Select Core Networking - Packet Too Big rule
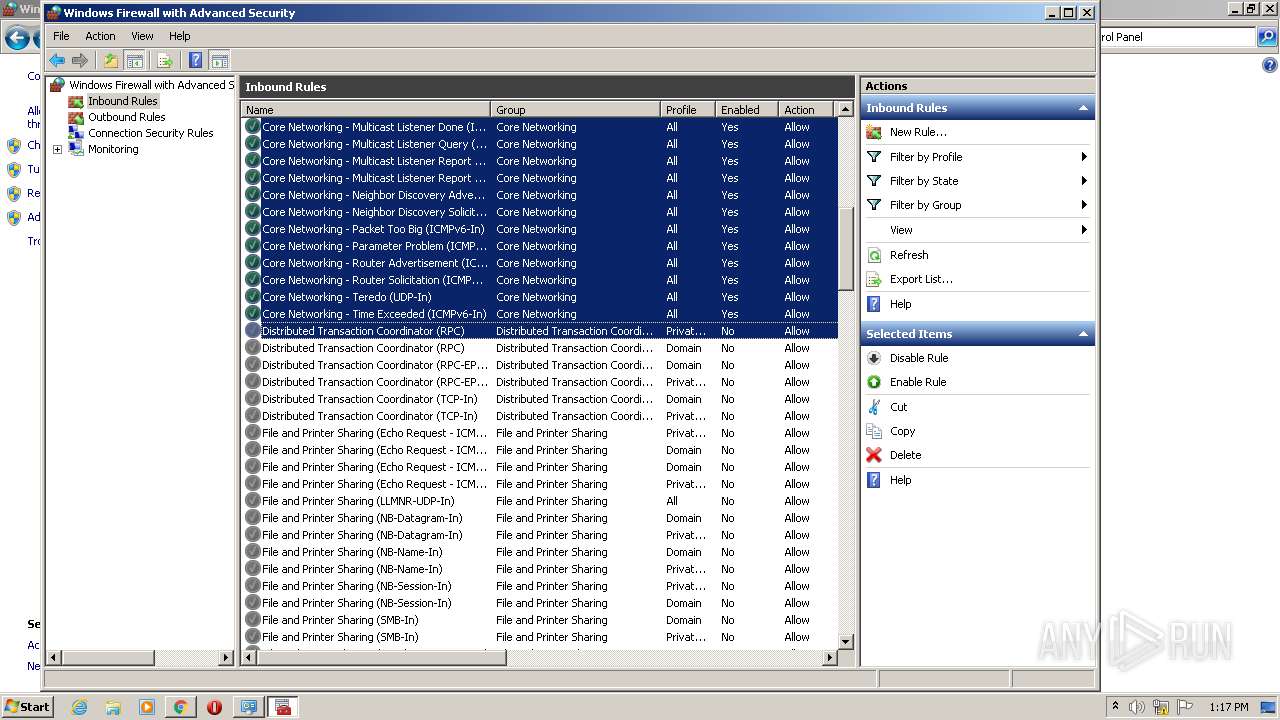 [x=373, y=229]
